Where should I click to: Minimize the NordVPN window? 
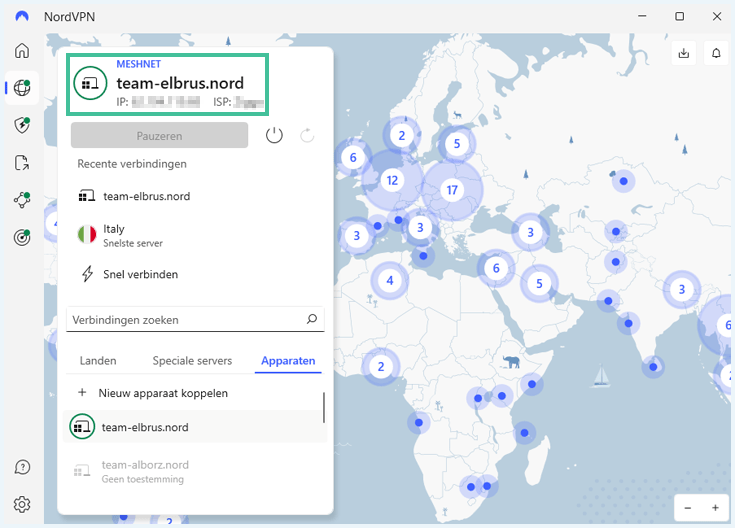point(642,16)
